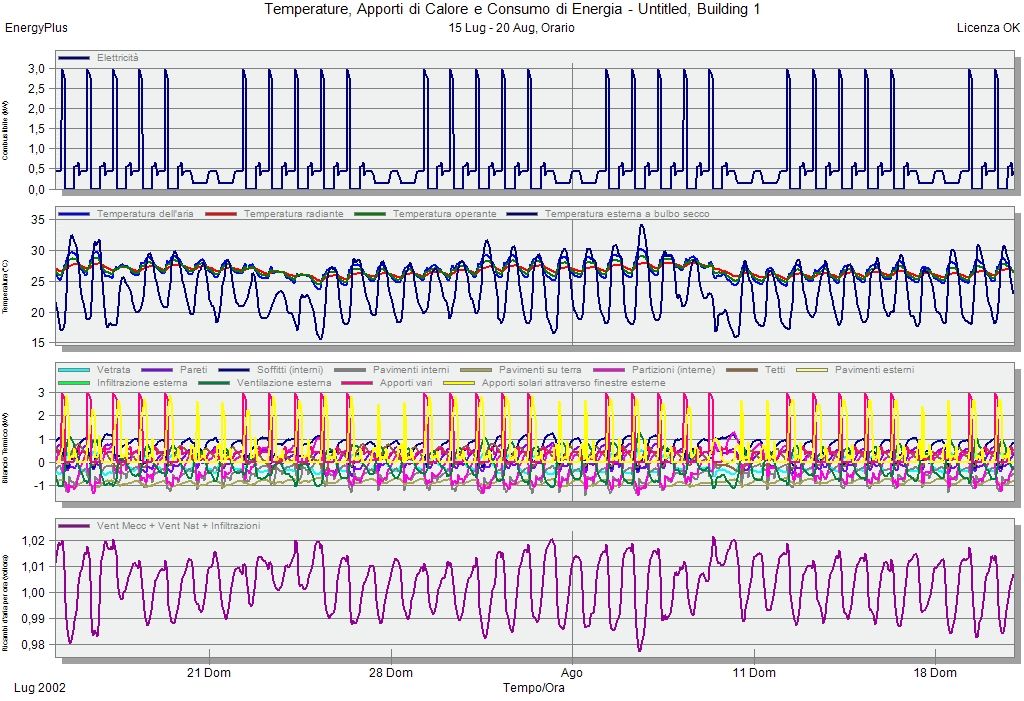Click the 'Tempo/Ora' axis title
Image resolution: width=1024 pixels, height=701 pixels.
[534, 688]
